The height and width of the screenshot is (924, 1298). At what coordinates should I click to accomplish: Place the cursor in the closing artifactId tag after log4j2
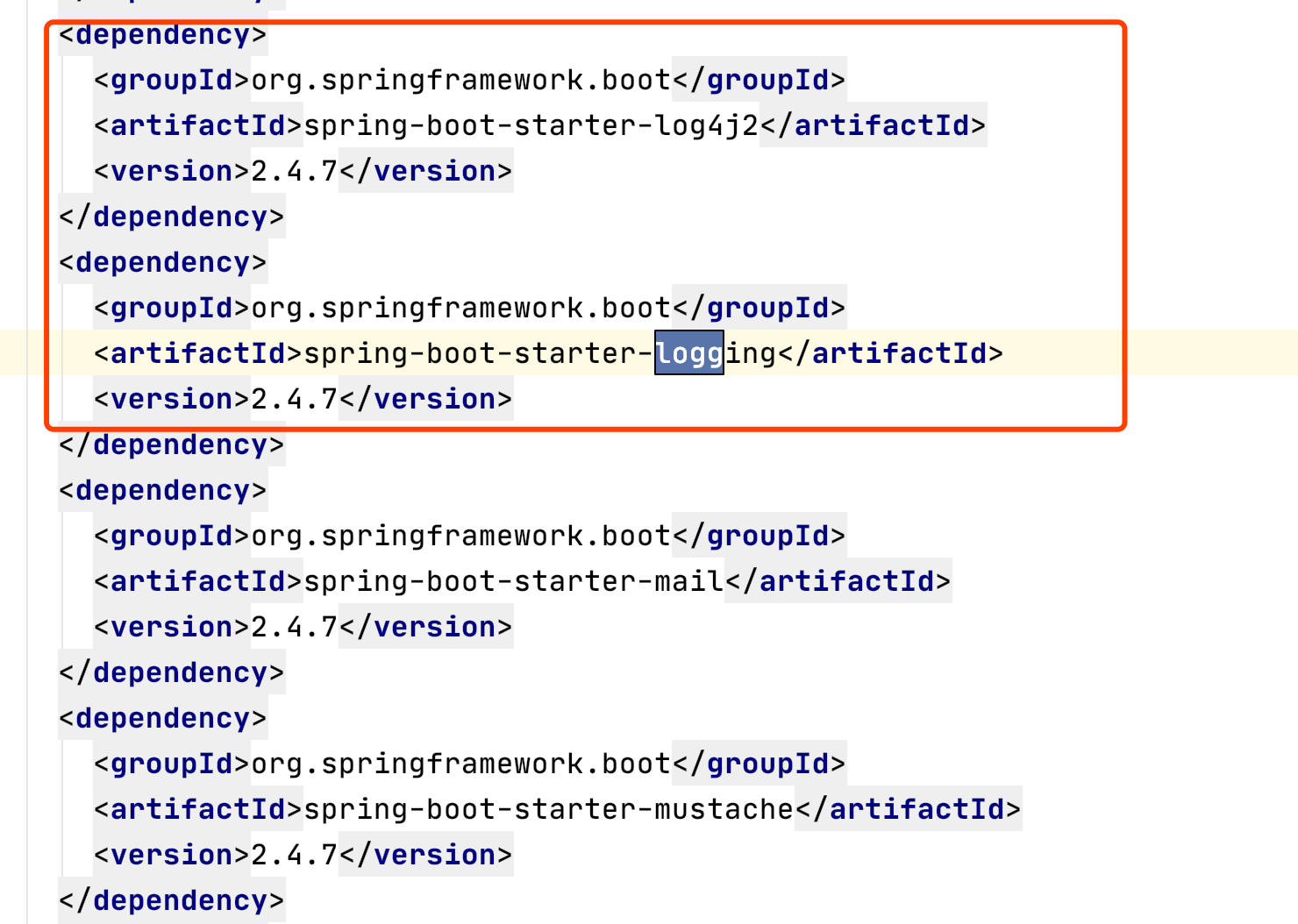(x=874, y=125)
